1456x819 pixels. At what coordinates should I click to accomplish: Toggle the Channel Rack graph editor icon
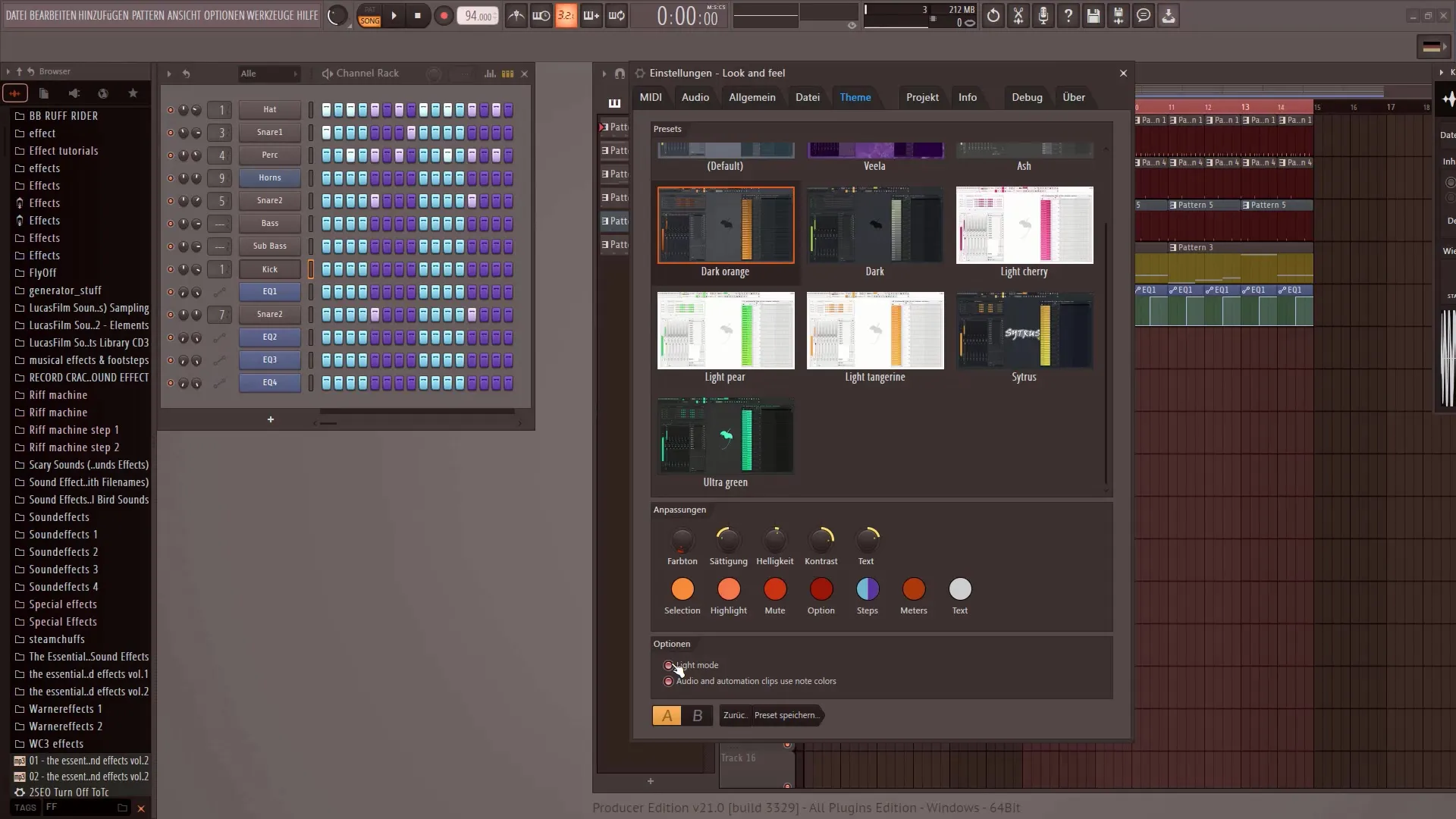click(x=490, y=74)
